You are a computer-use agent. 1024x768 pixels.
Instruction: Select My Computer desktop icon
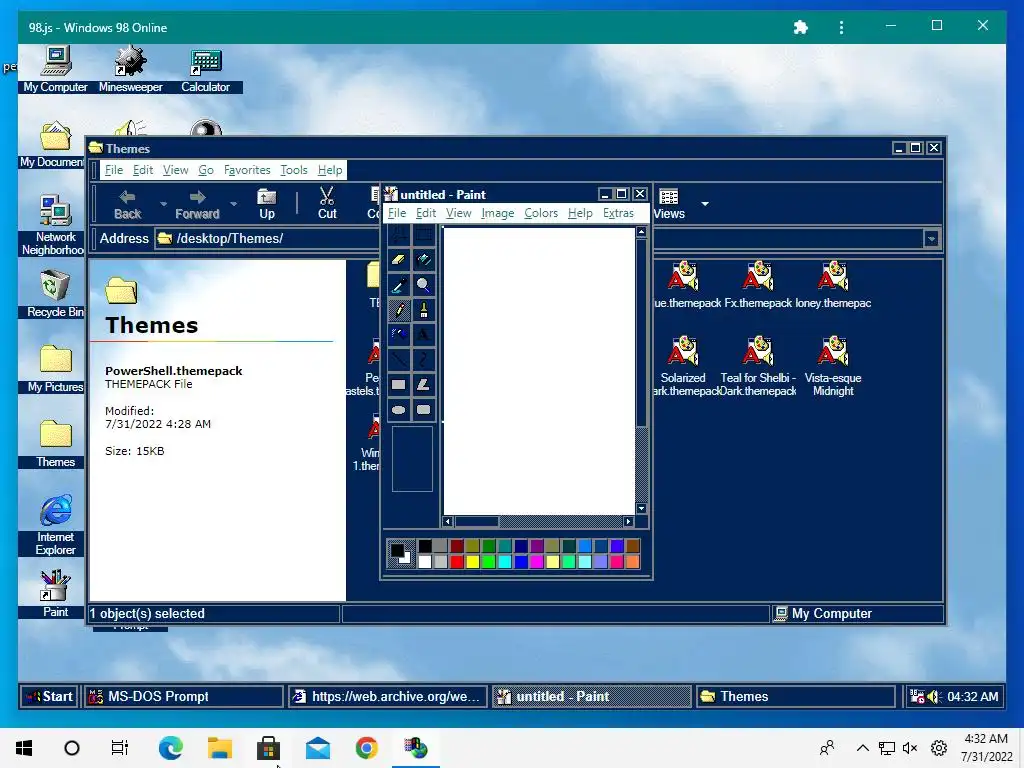pyautogui.click(x=56, y=69)
